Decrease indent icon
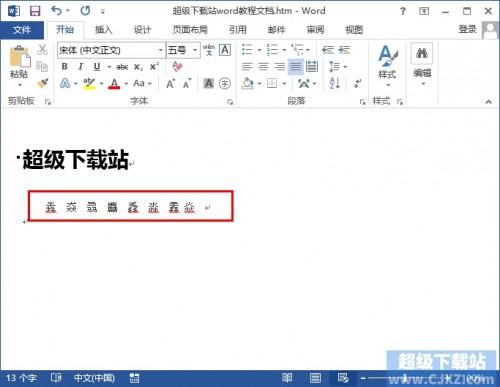This screenshot has width=500, height=387. [328, 50]
